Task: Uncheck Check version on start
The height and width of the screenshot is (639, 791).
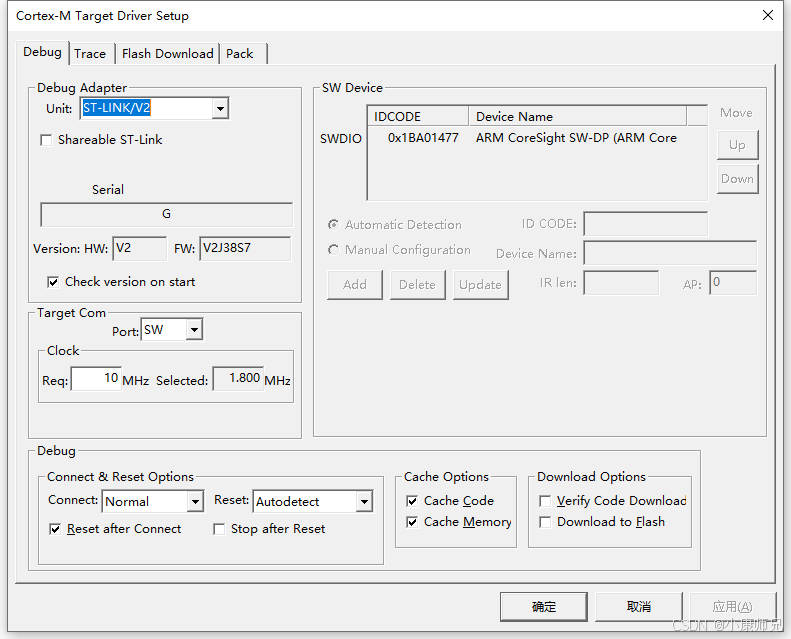Action: (53, 282)
